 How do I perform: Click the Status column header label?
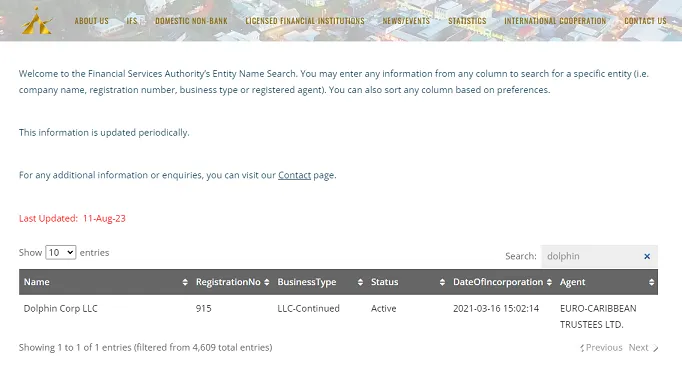[384, 282]
